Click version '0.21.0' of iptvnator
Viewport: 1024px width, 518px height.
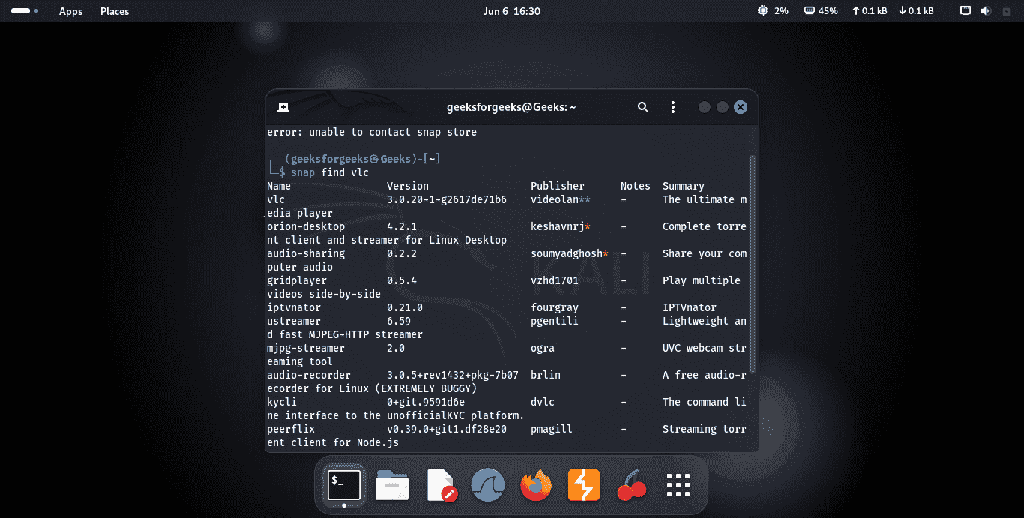point(405,307)
